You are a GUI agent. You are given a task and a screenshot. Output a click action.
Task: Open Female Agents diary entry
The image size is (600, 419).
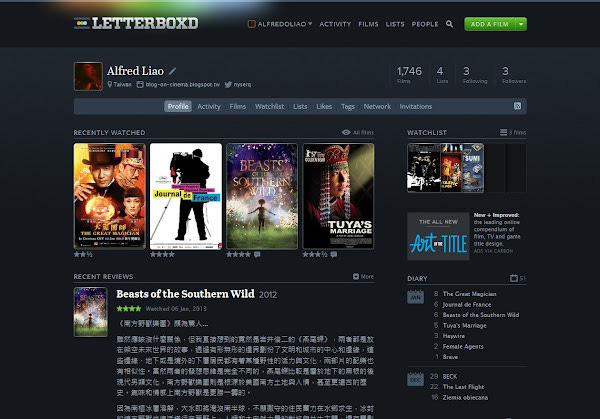pos(463,346)
